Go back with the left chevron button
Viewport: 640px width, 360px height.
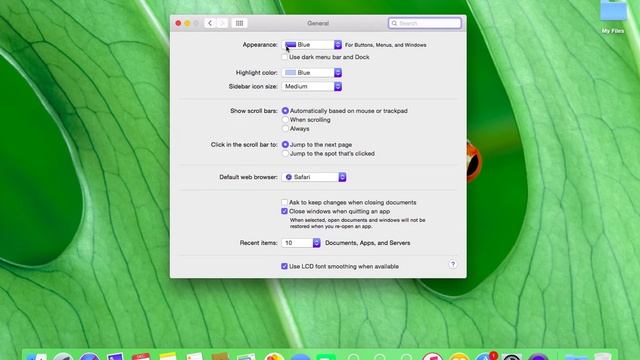pos(210,23)
